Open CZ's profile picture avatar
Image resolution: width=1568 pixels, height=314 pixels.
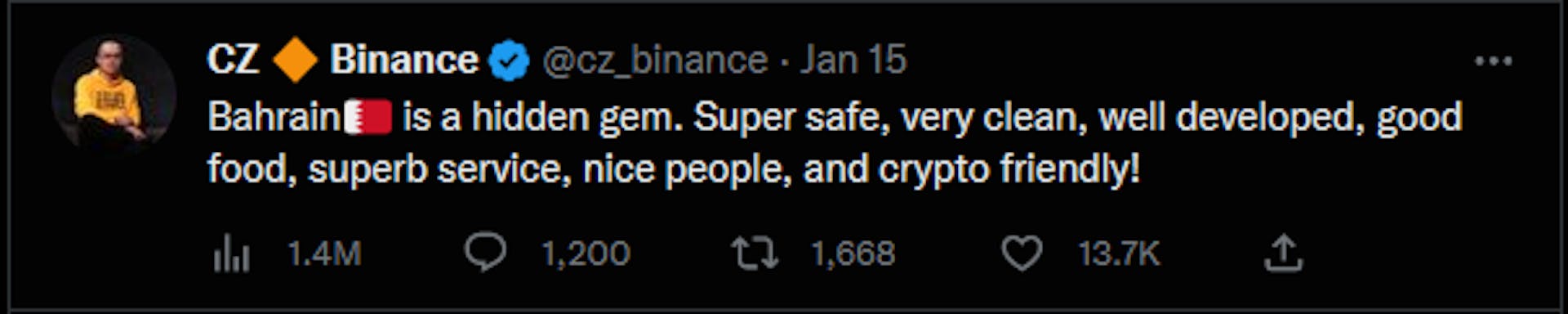point(114,95)
